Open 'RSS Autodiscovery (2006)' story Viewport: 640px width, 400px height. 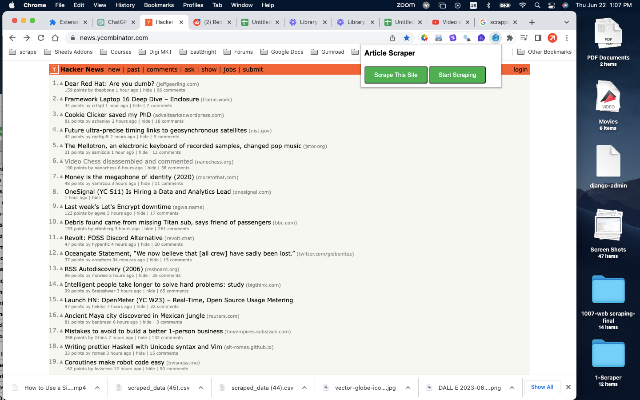pos(104,269)
